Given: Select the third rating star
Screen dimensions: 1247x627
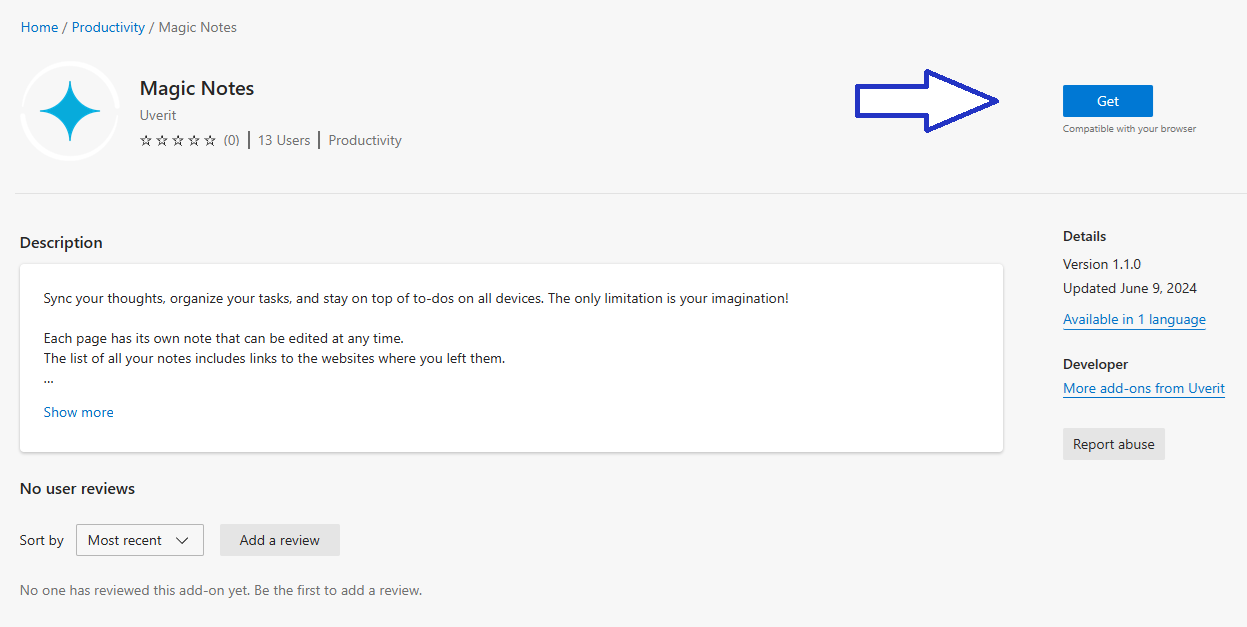Looking at the screenshot, I should (x=176, y=140).
